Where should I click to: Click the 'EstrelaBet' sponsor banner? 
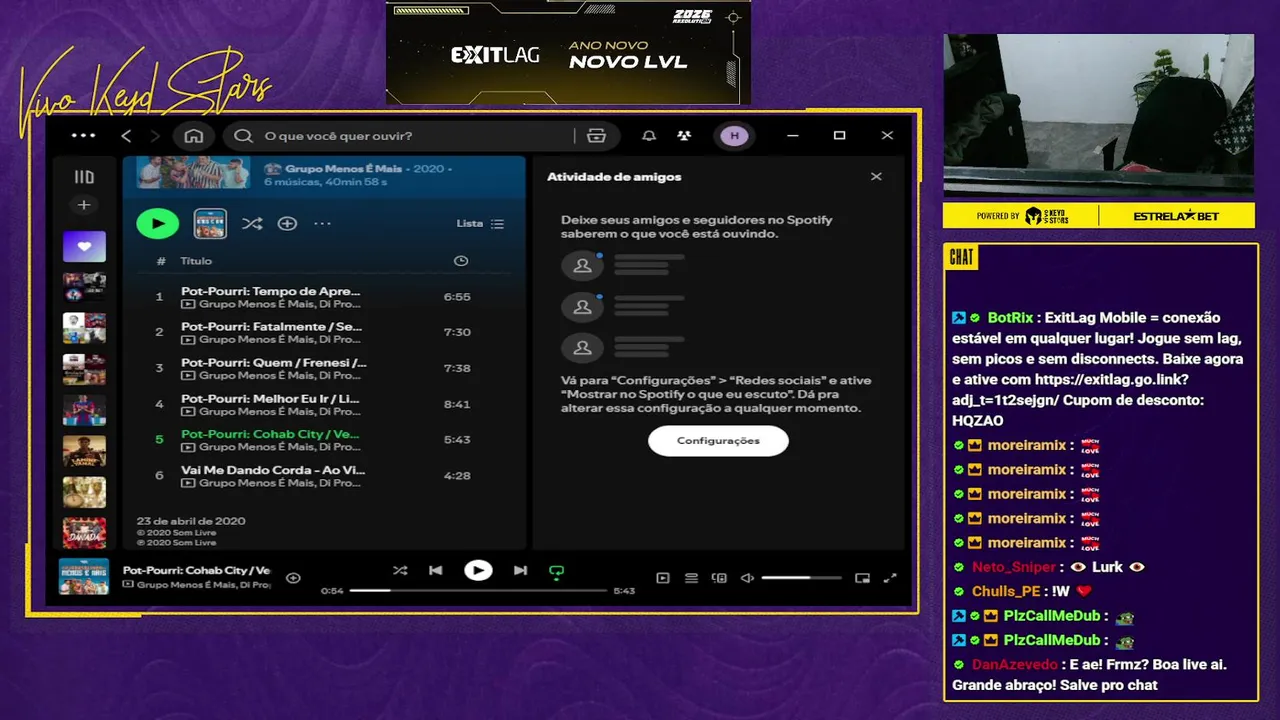tap(1176, 216)
